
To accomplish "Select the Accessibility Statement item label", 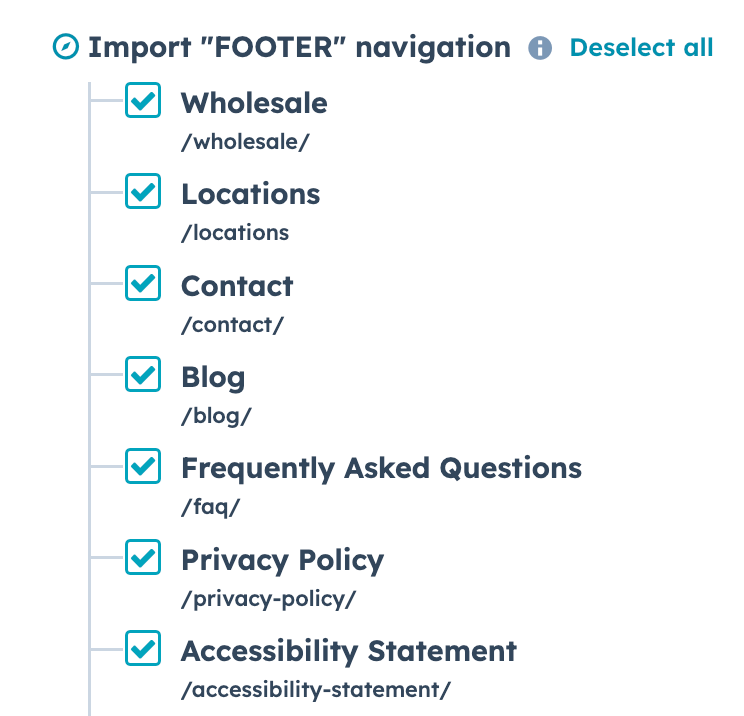I will coord(349,652).
